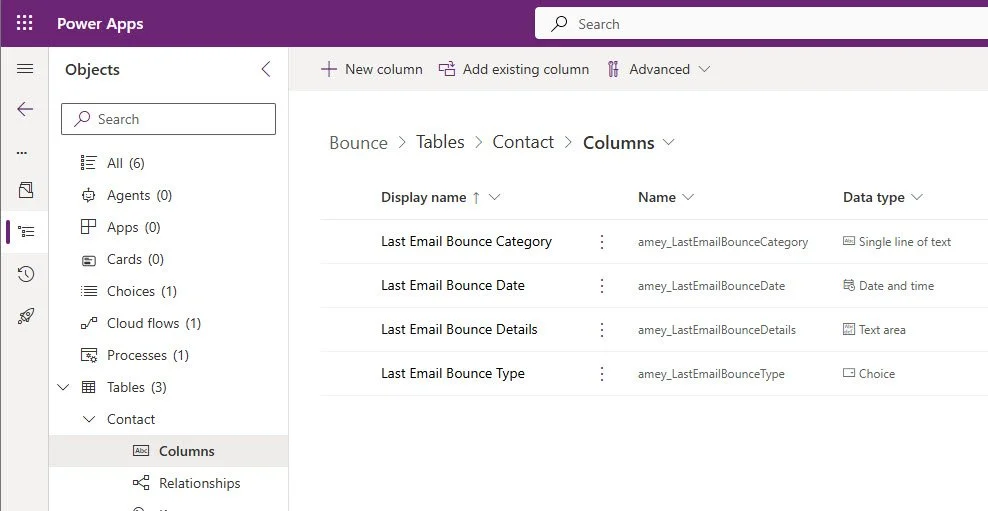Click Choice data type cell
This screenshot has width=988, height=511.
(869, 374)
